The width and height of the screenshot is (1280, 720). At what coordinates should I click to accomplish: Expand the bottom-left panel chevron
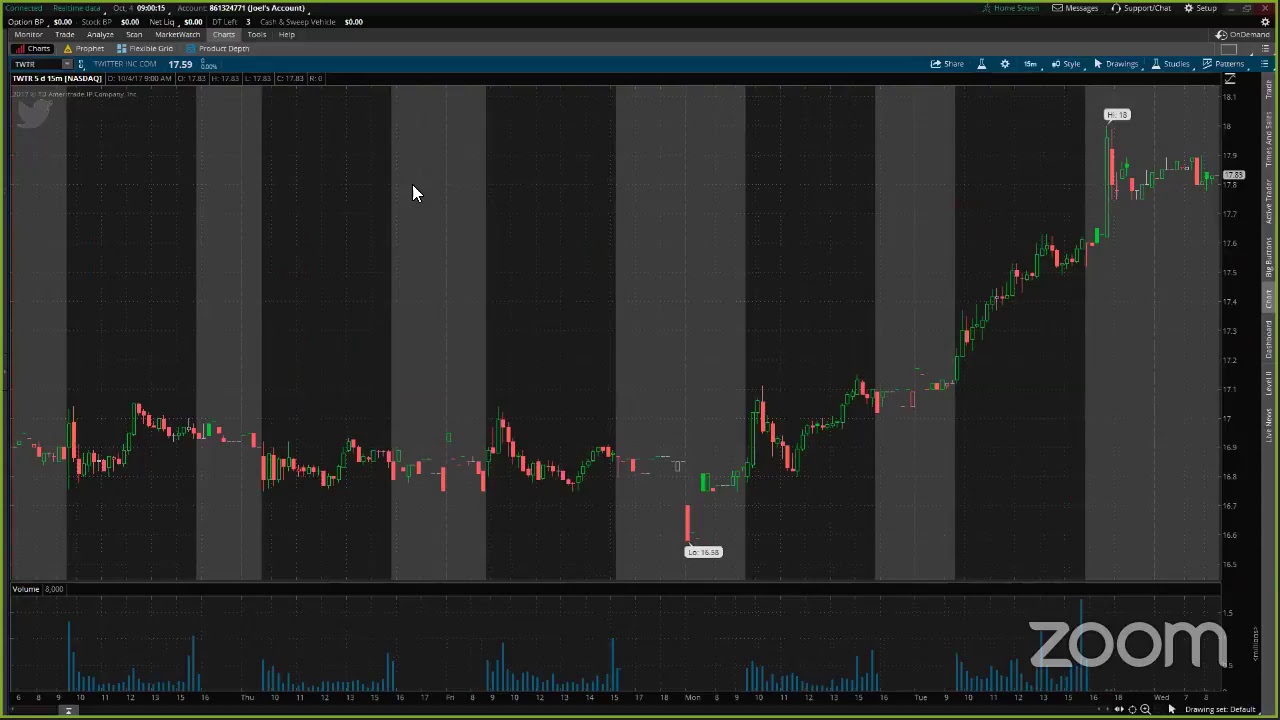tap(69, 710)
